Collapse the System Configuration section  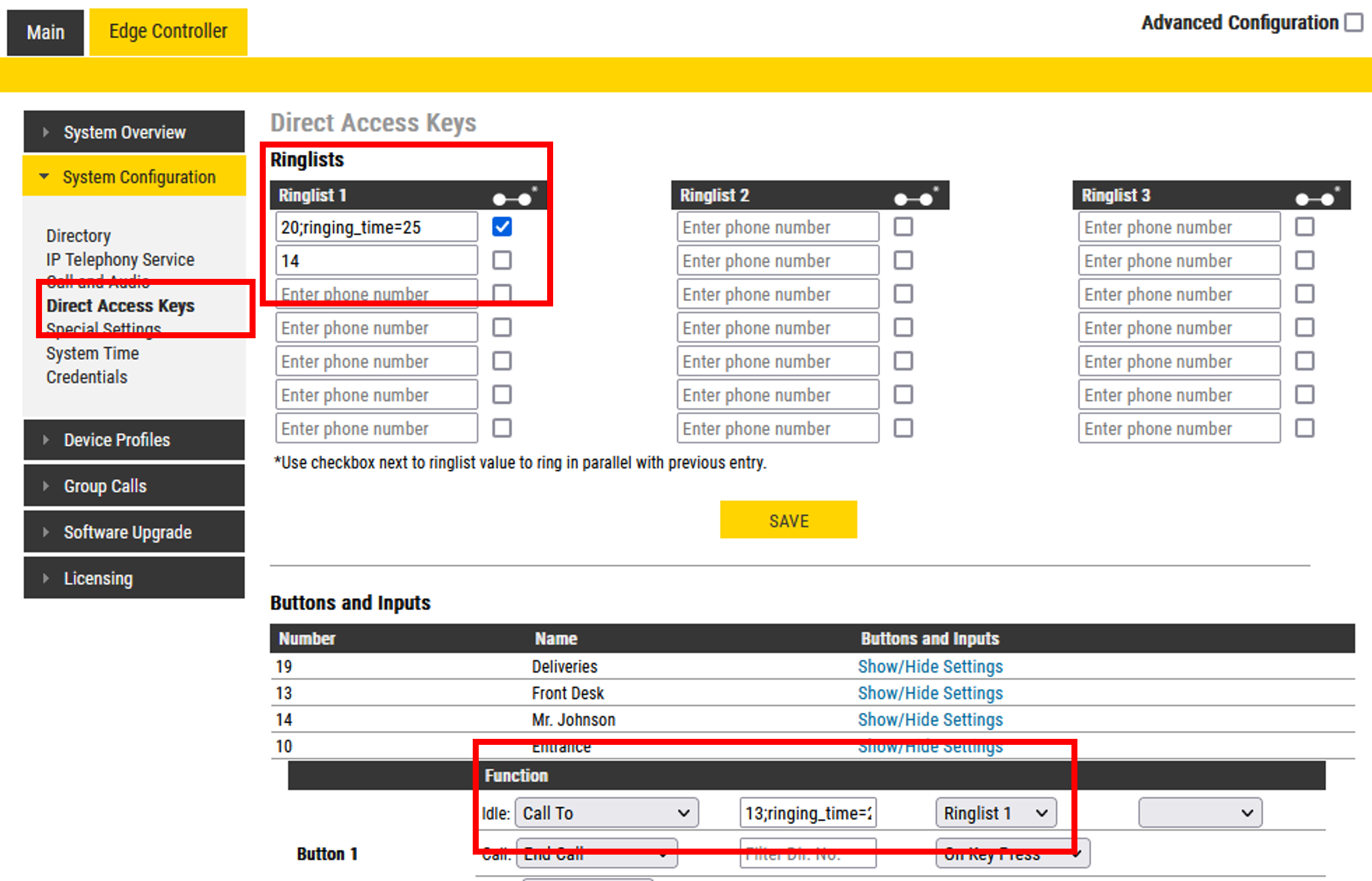[x=44, y=177]
